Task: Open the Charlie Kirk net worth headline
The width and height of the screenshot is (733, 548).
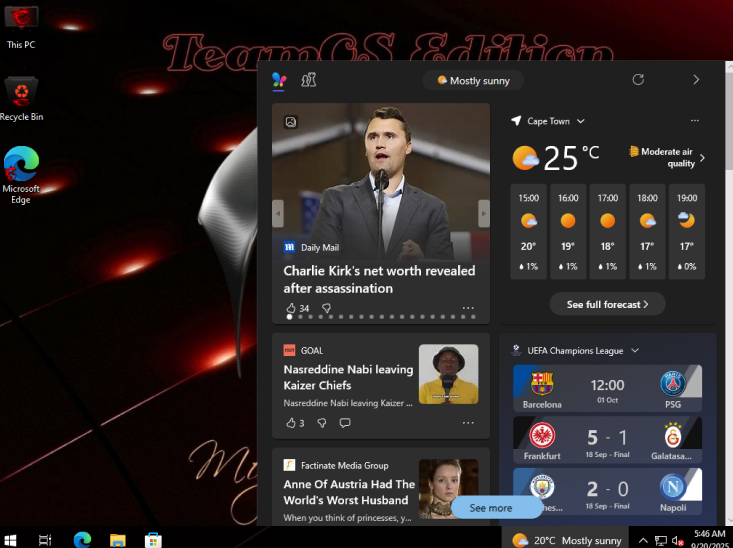Action: tap(379, 280)
